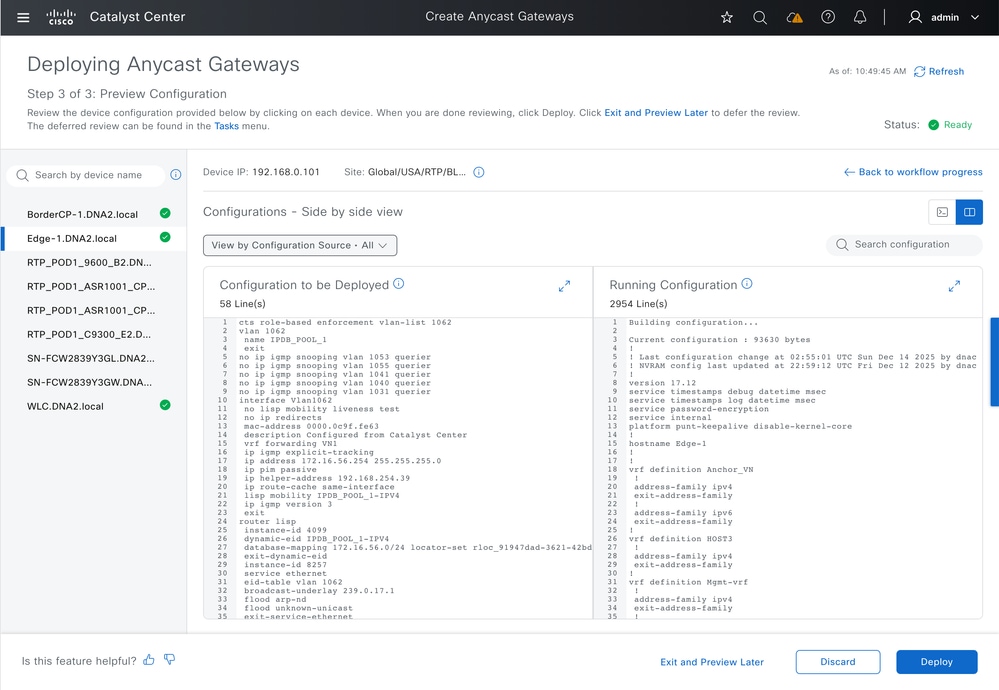
Task: Click the Deploy button
Action: (937, 662)
